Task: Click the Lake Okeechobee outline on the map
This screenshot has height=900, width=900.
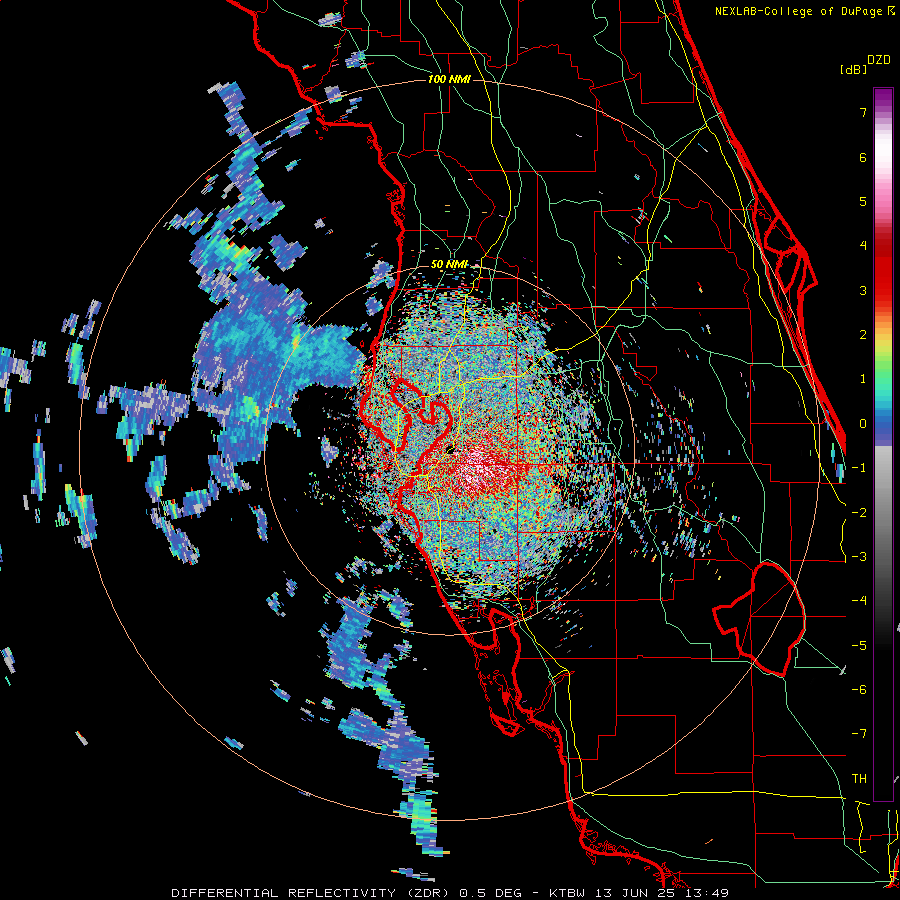Action: coord(759,620)
